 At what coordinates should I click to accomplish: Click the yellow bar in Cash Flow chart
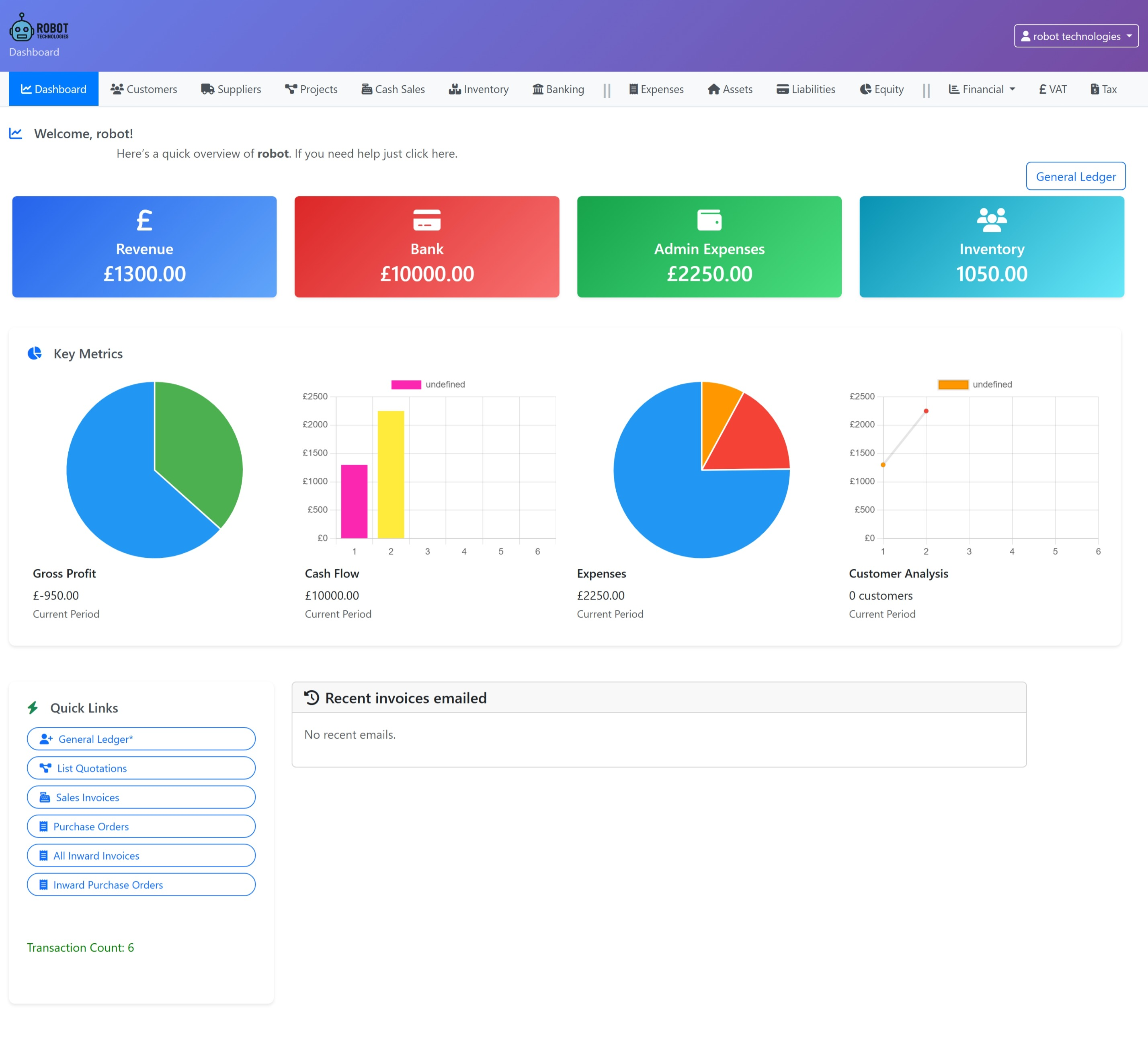click(x=391, y=474)
